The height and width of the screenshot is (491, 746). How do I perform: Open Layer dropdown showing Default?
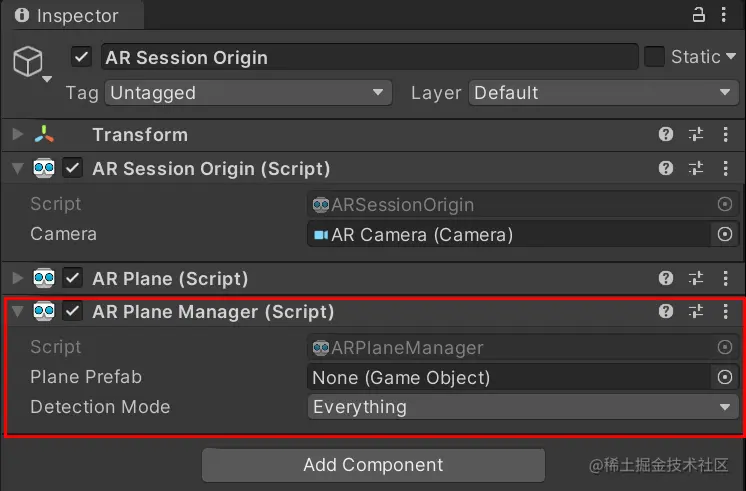(x=603, y=92)
